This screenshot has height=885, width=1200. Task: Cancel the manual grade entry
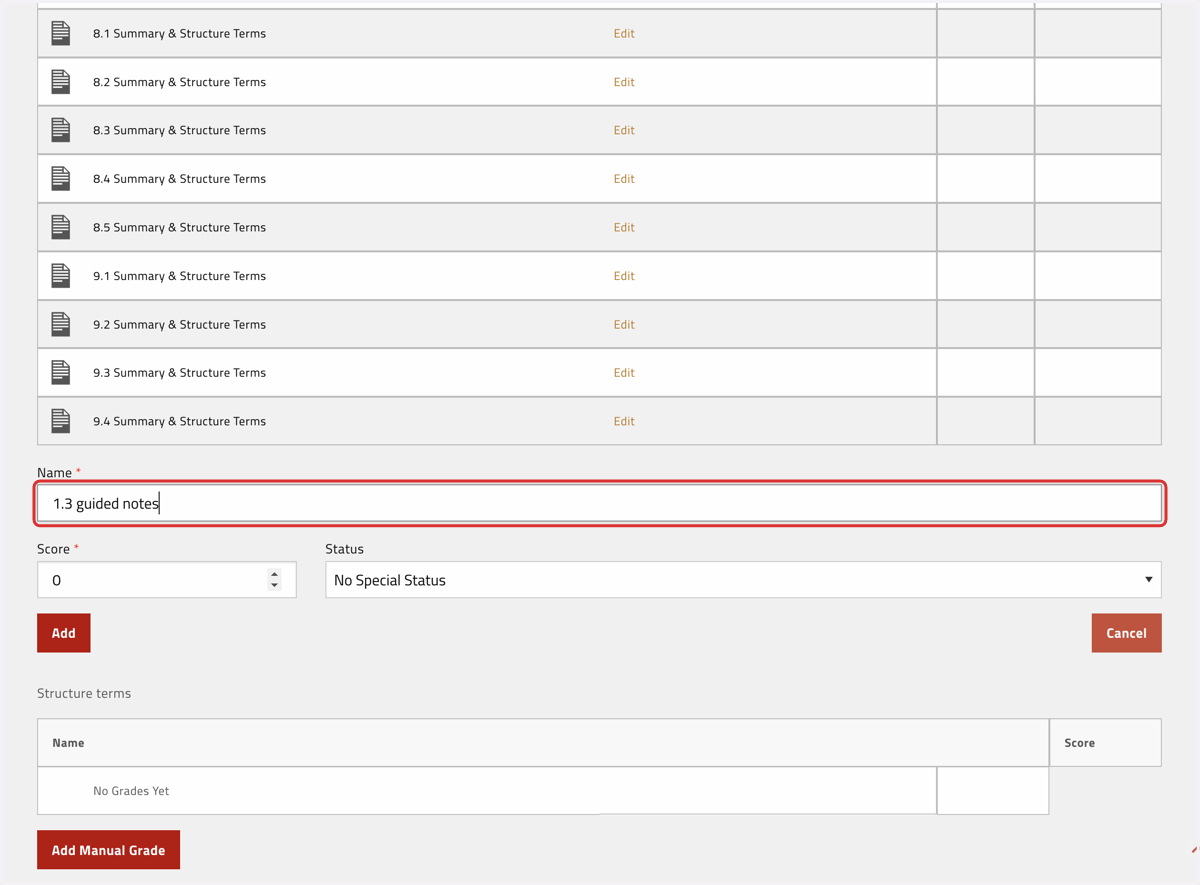[1126, 633]
